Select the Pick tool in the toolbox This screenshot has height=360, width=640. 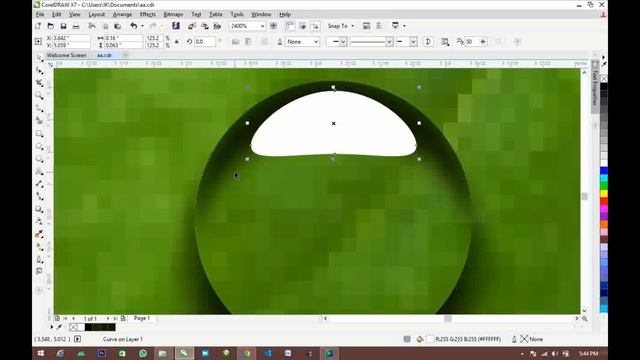(39, 58)
